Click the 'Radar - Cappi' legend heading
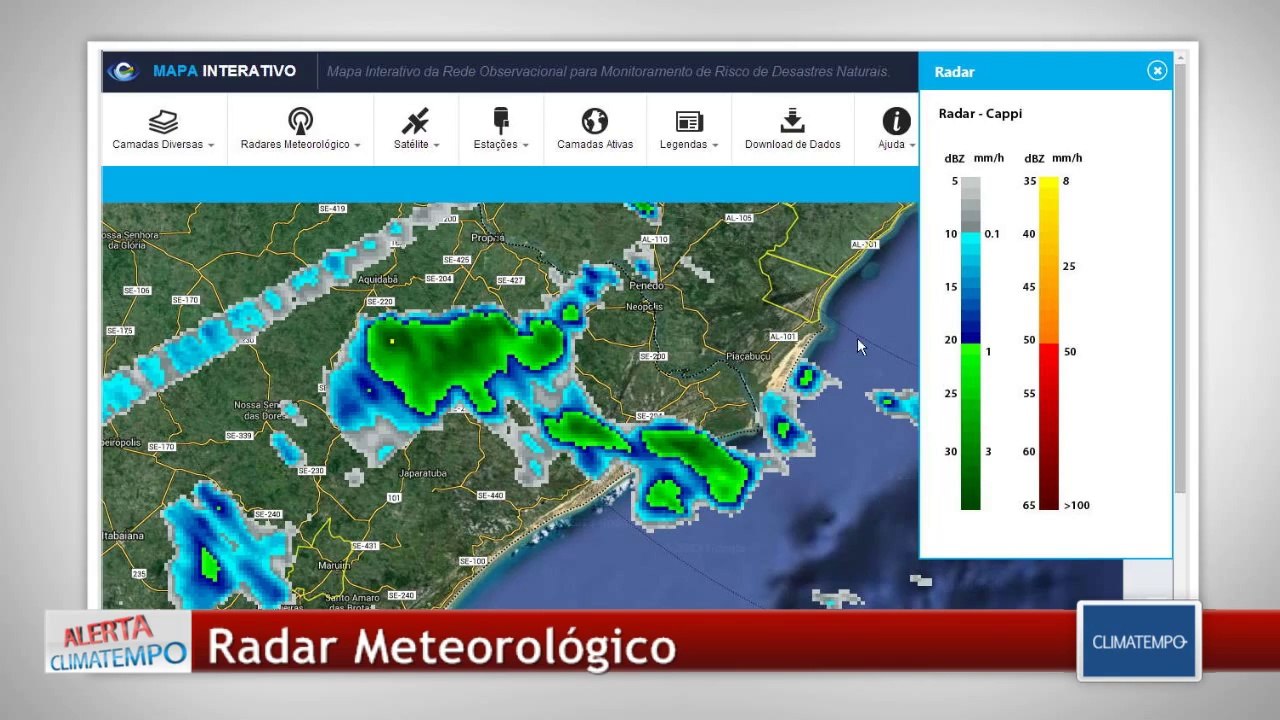 tap(980, 113)
